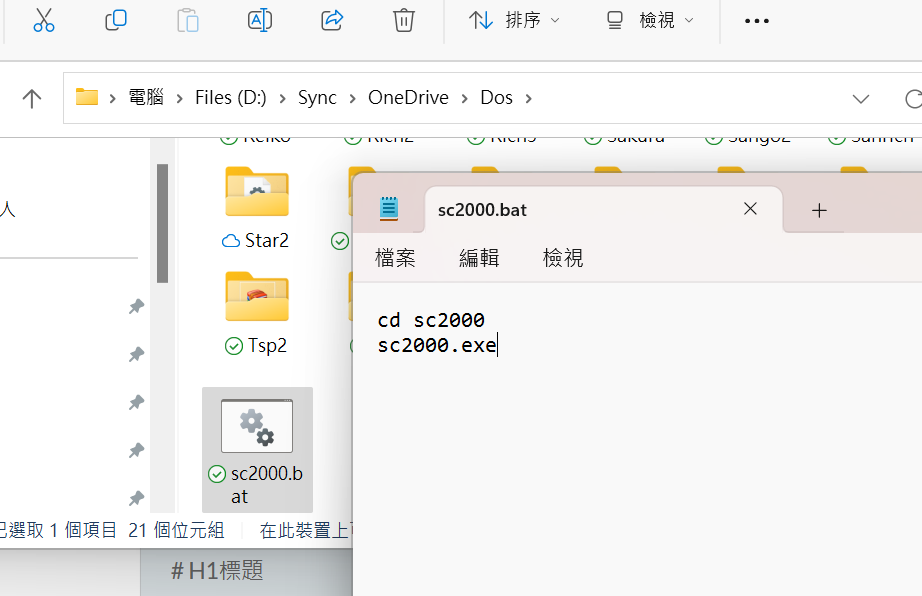This screenshot has width=922, height=596.
Task: Click the Share icon in toolbar
Action: 332,20
